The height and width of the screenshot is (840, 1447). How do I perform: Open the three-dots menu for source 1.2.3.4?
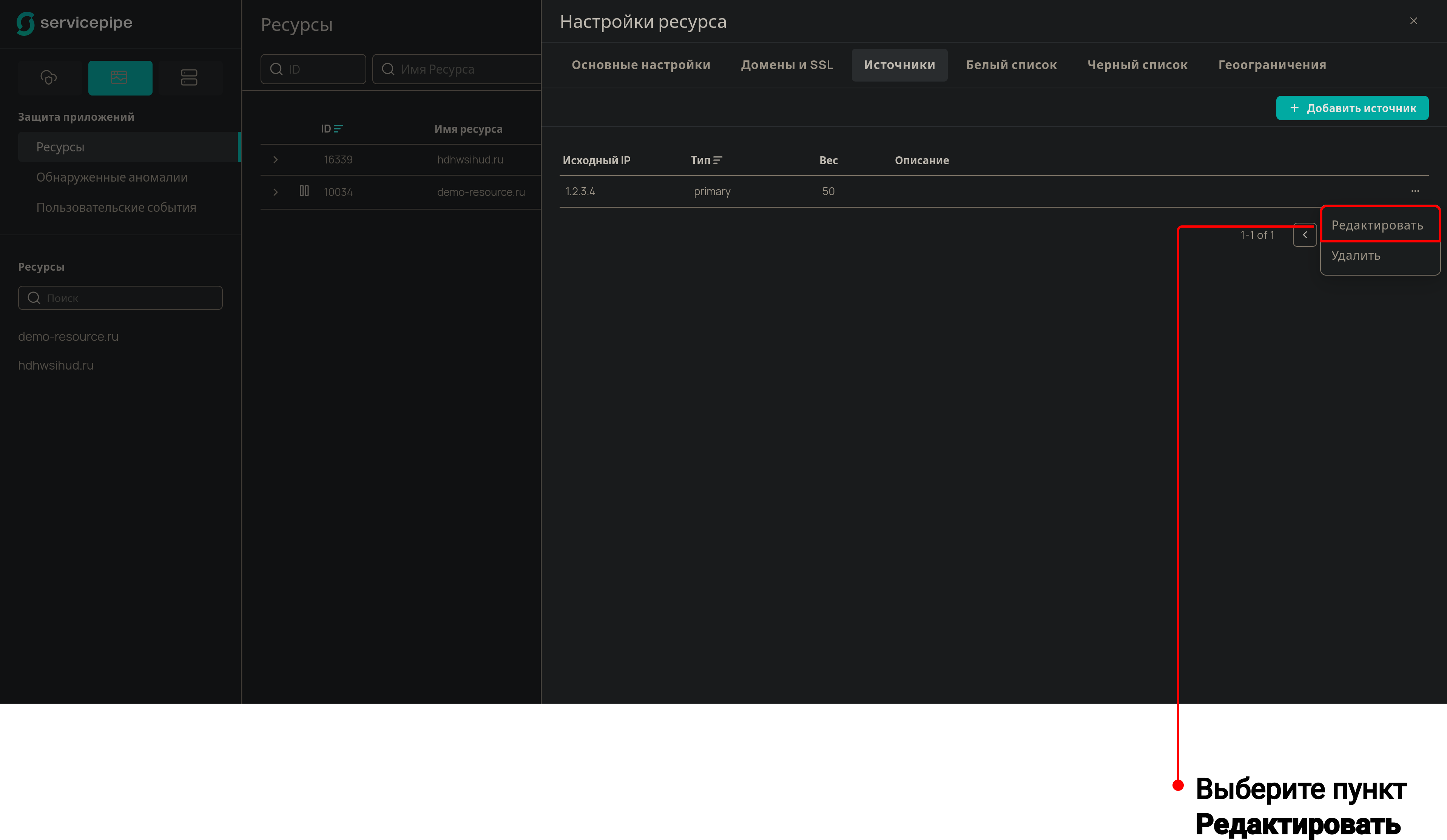tap(1415, 191)
